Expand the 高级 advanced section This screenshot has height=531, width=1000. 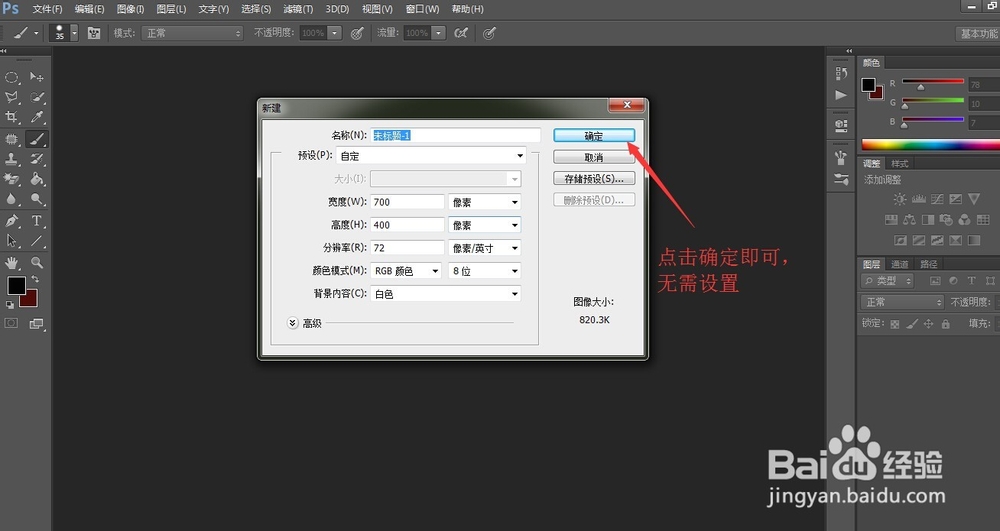(292, 323)
